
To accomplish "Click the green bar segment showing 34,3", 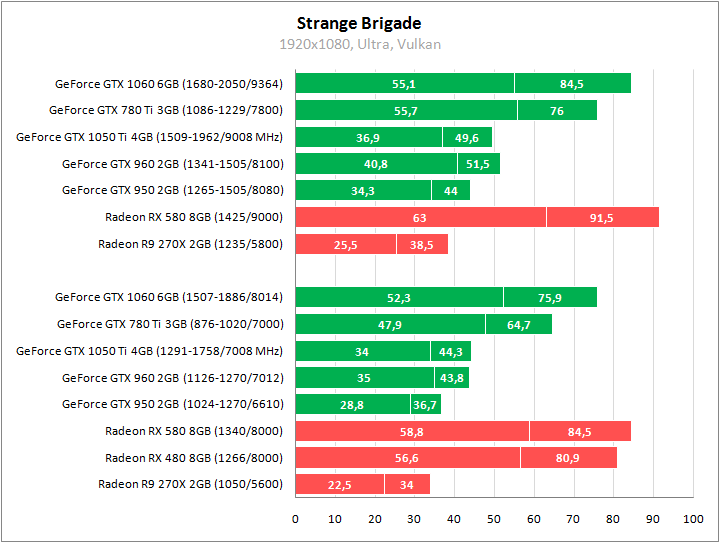I will click(x=363, y=190).
